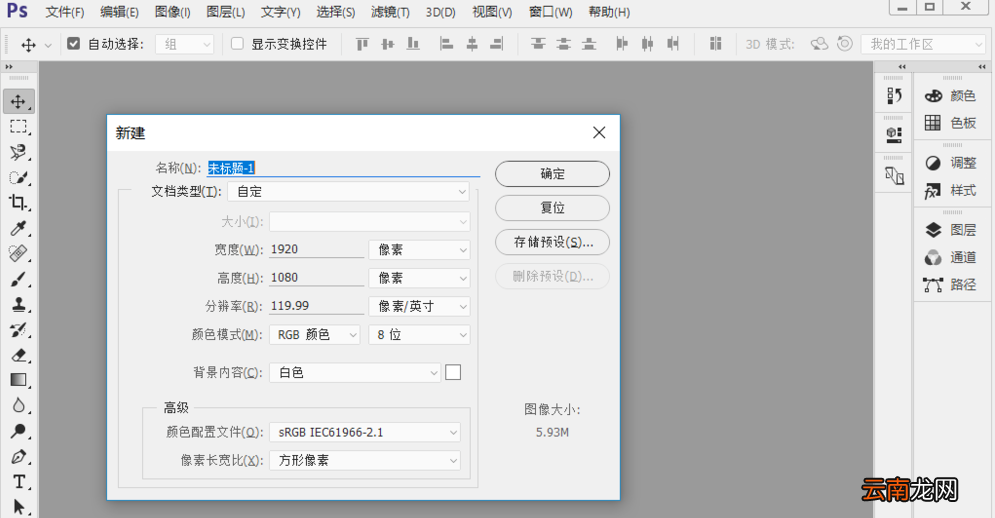Screen dimensions: 995x518
Task: Select the Rectangular Marquee tool
Action: pyautogui.click(x=18, y=127)
